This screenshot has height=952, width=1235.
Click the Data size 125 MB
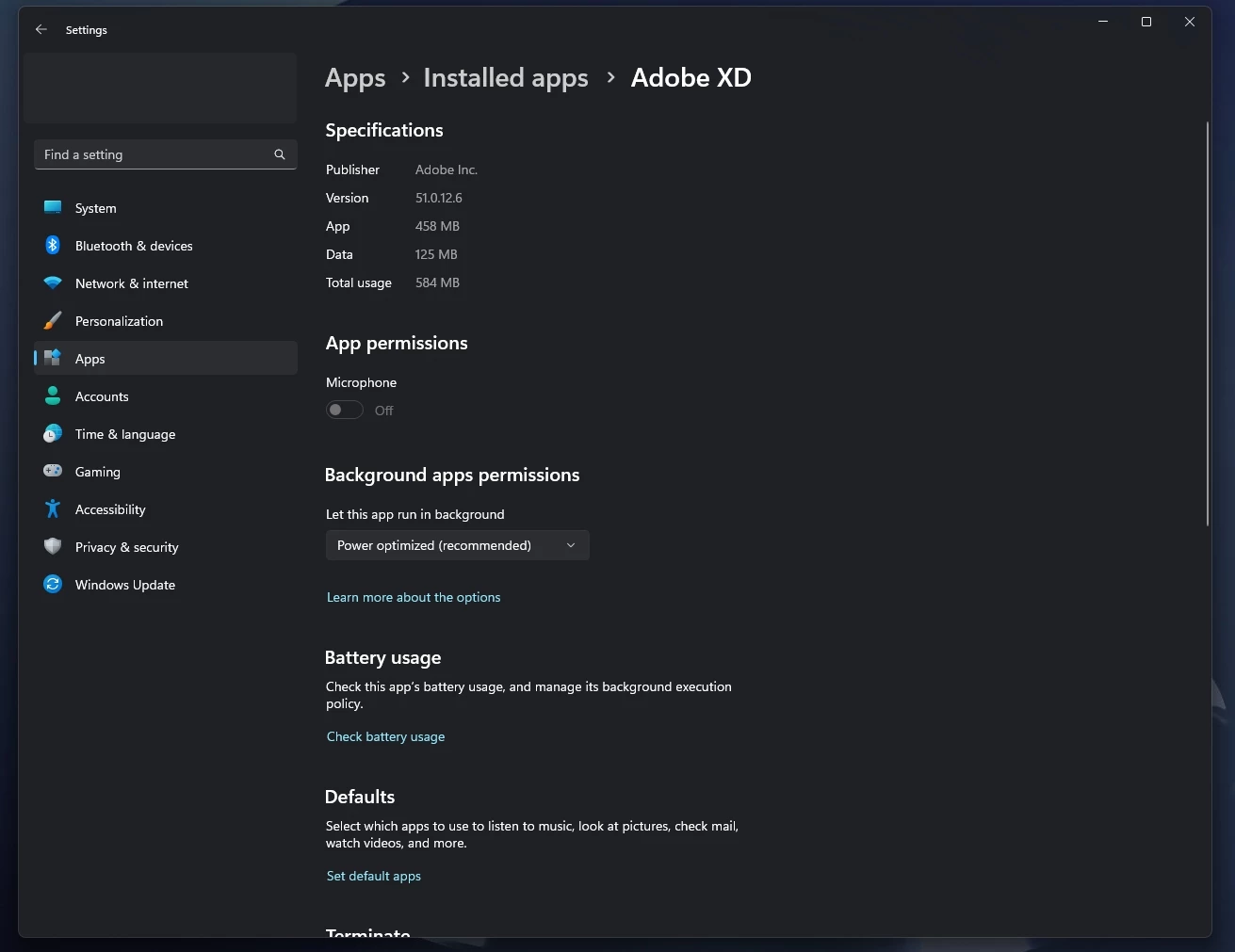coord(436,254)
